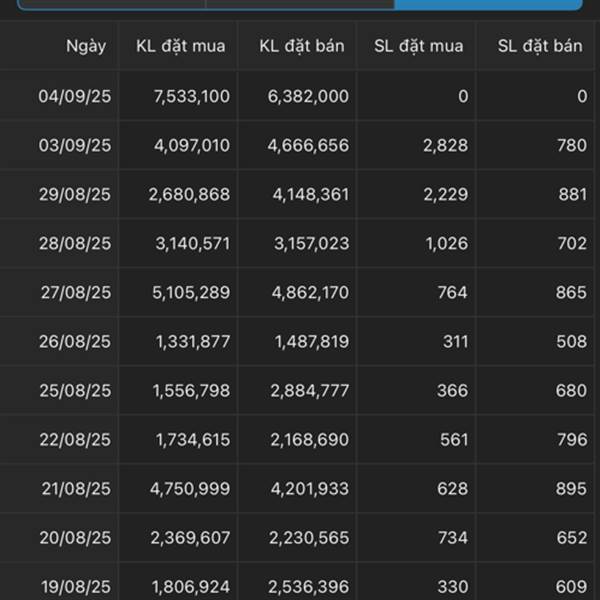Click the SL đặt mua header
This screenshot has height=600, width=600.
tap(419, 46)
